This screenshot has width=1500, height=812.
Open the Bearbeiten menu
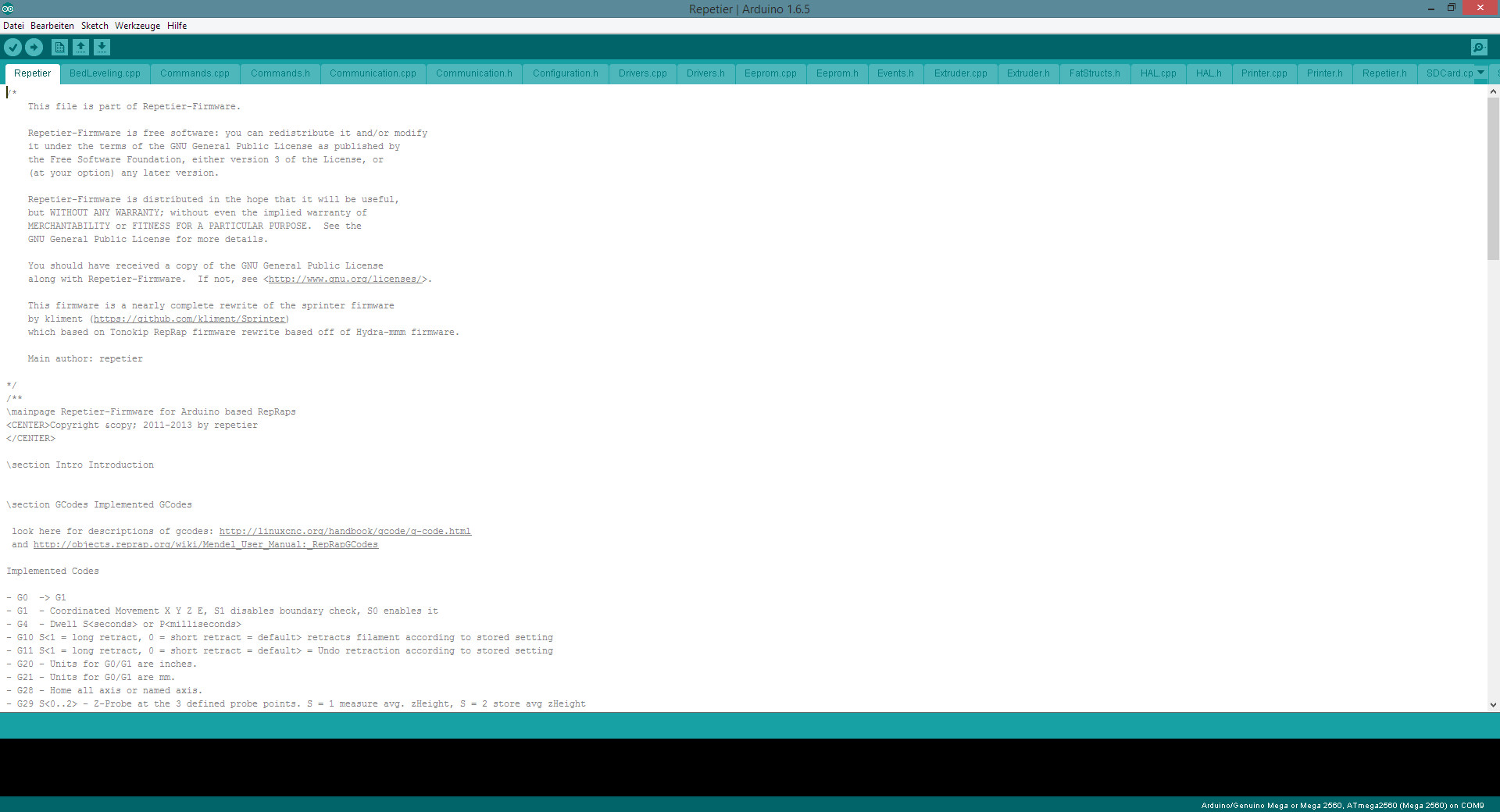coord(52,26)
